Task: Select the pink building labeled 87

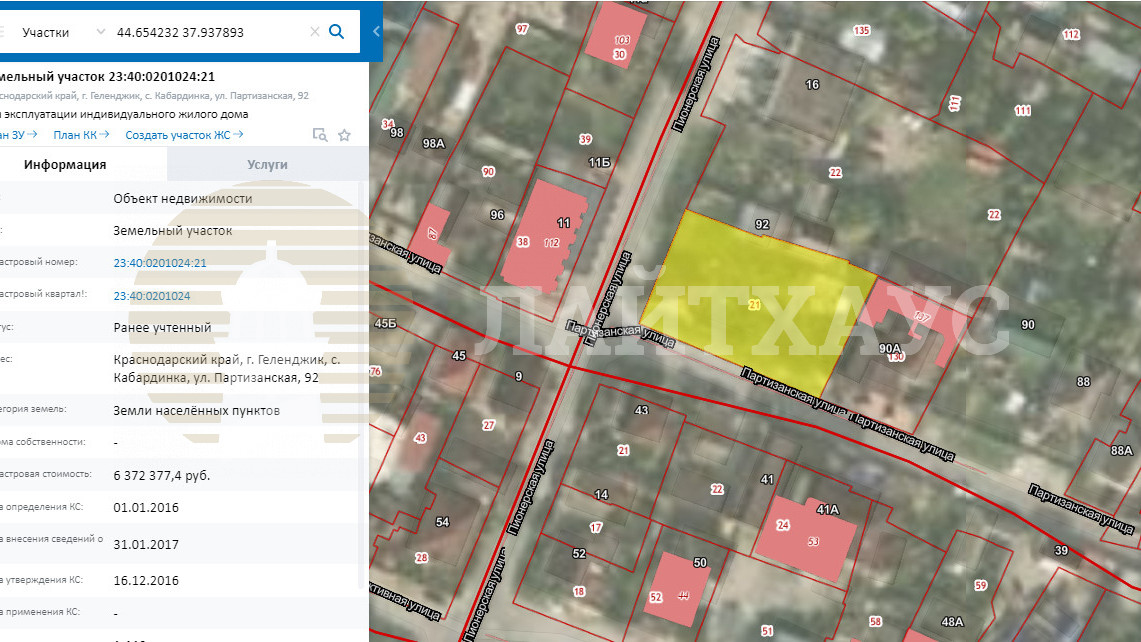Action: [432, 234]
